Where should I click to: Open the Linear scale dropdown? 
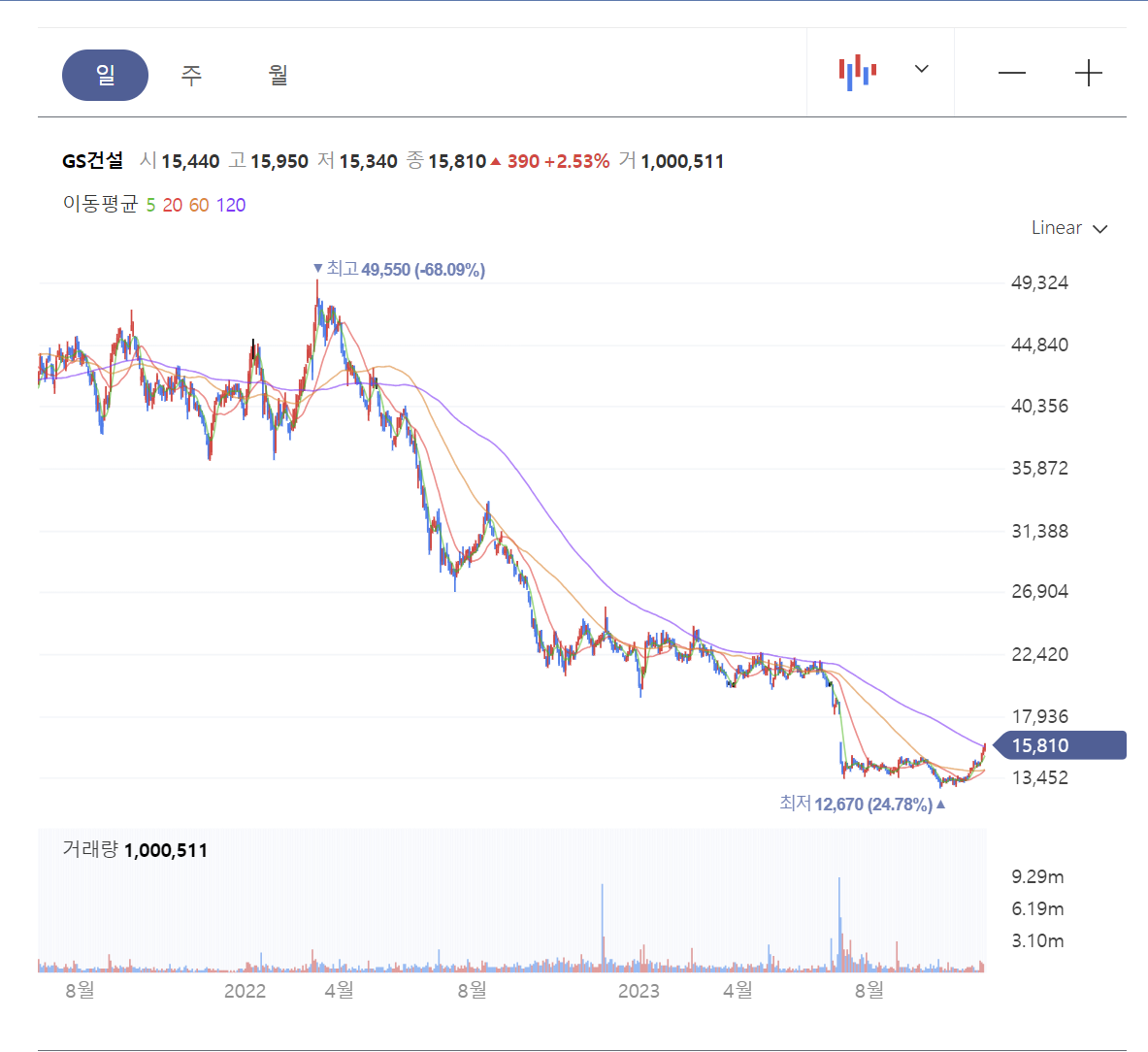[x=1069, y=228]
